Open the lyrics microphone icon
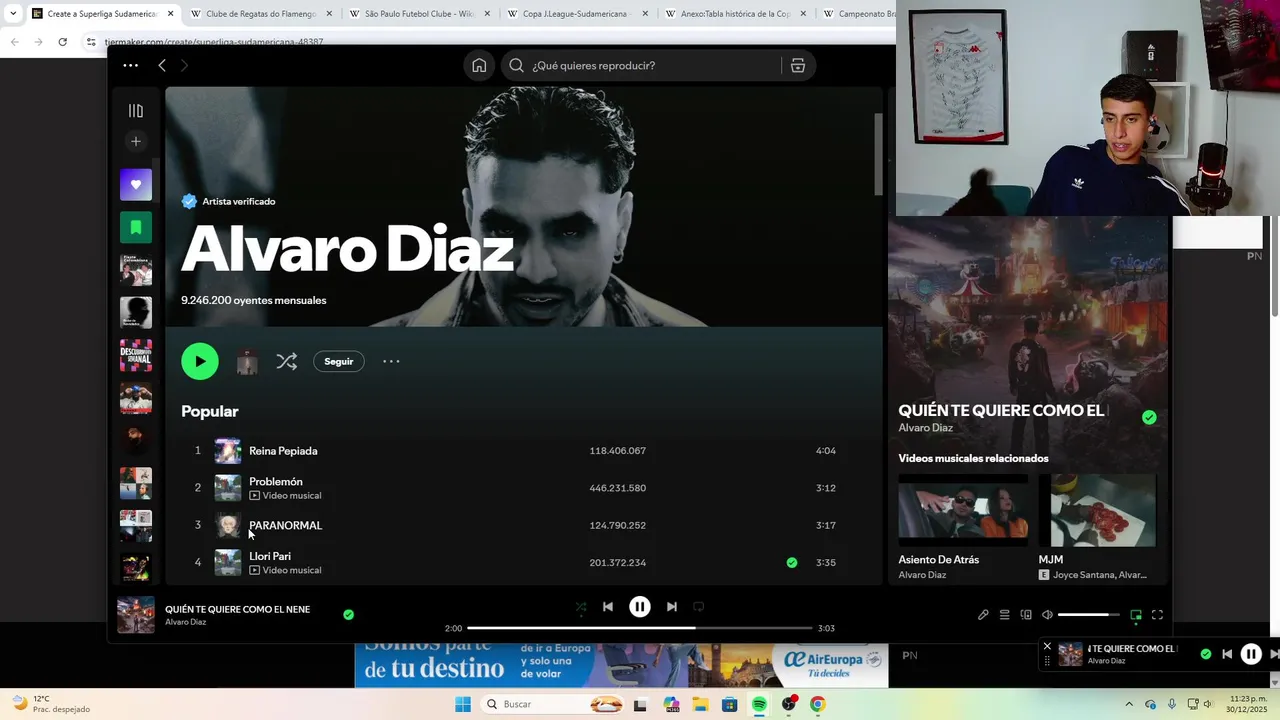This screenshot has height=720, width=1280. [x=983, y=615]
